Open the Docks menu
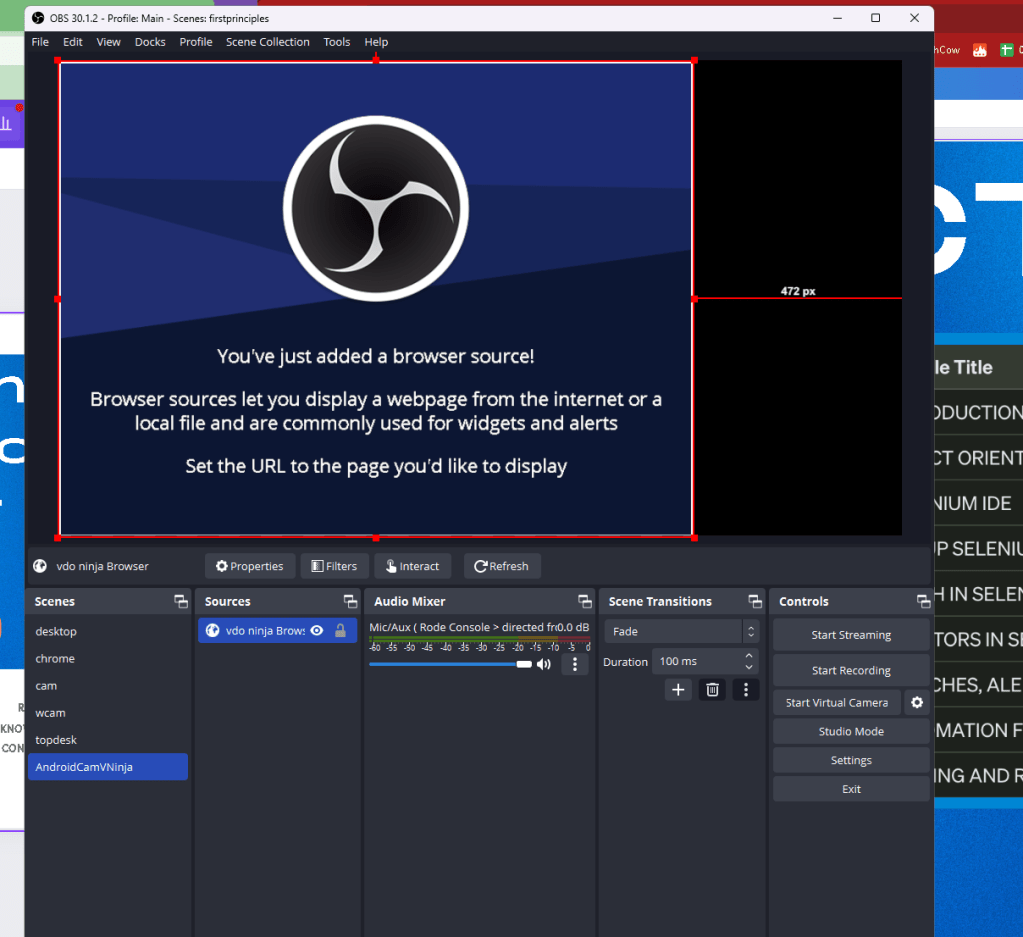This screenshot has width=1023, height=937. point(150,42)
